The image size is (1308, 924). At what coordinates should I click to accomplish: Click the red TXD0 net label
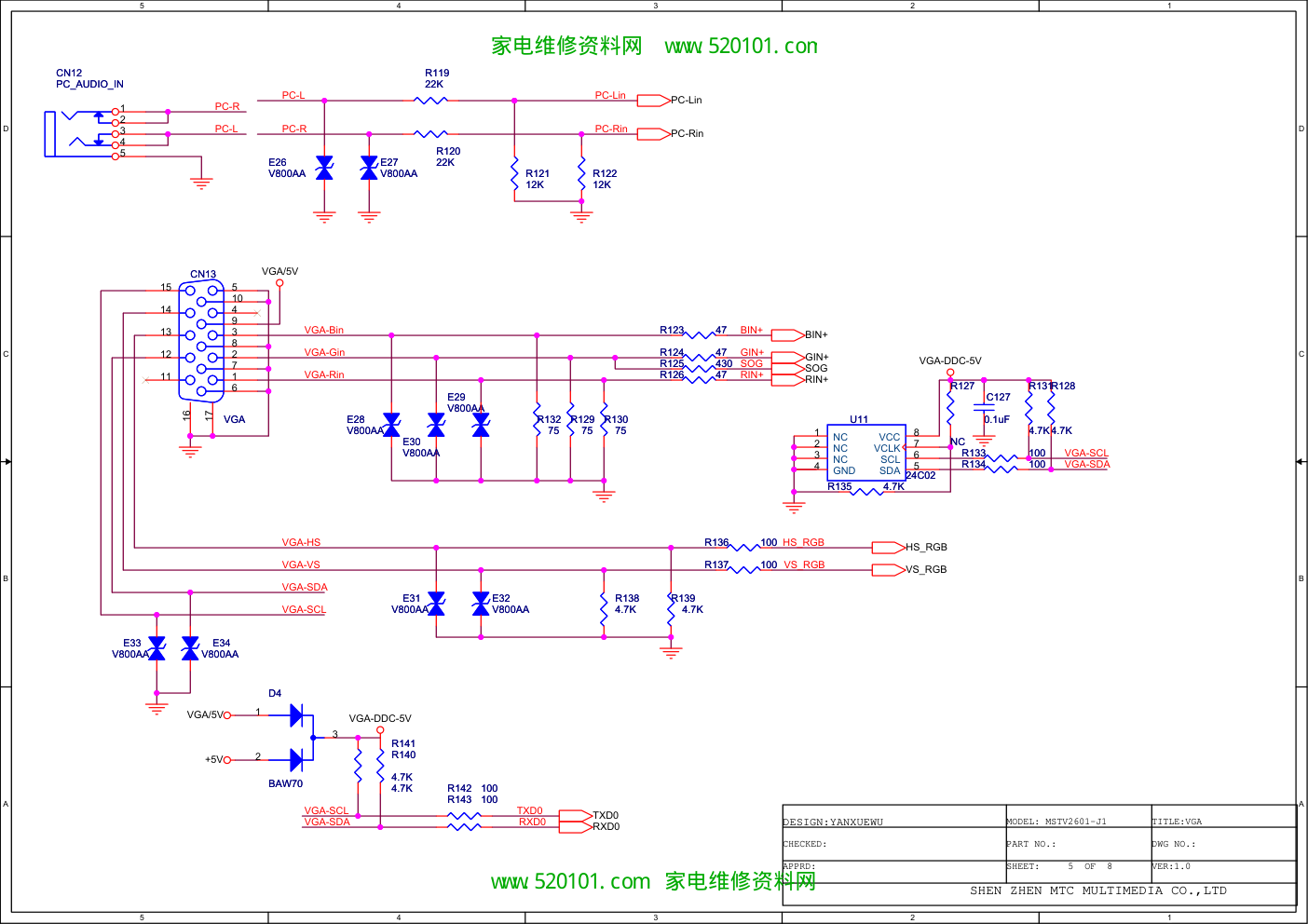(529, 810)
